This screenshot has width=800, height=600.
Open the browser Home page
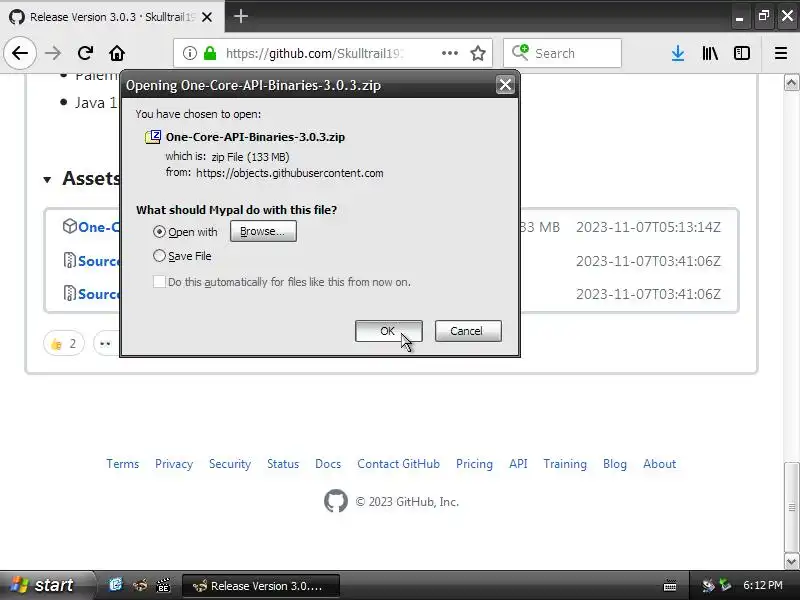click(117, 53)
